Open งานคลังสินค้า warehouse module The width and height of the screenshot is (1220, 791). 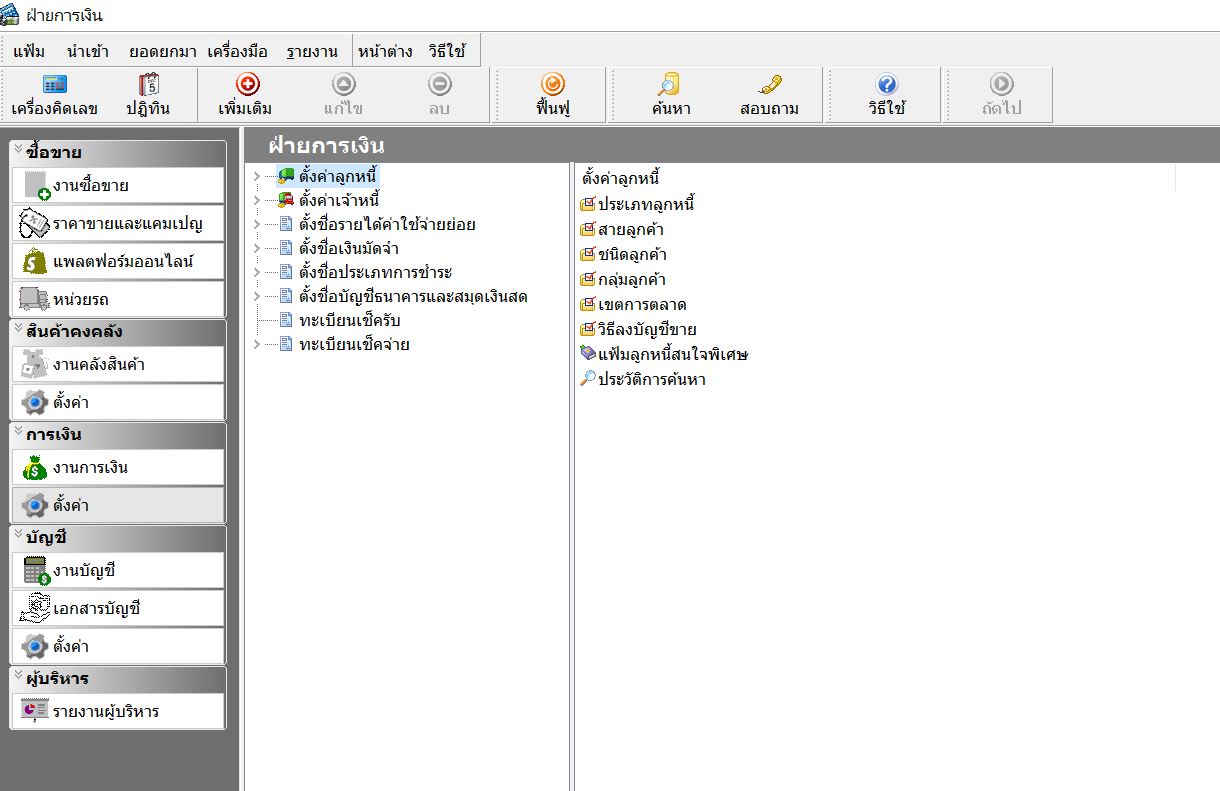point(118,364)
